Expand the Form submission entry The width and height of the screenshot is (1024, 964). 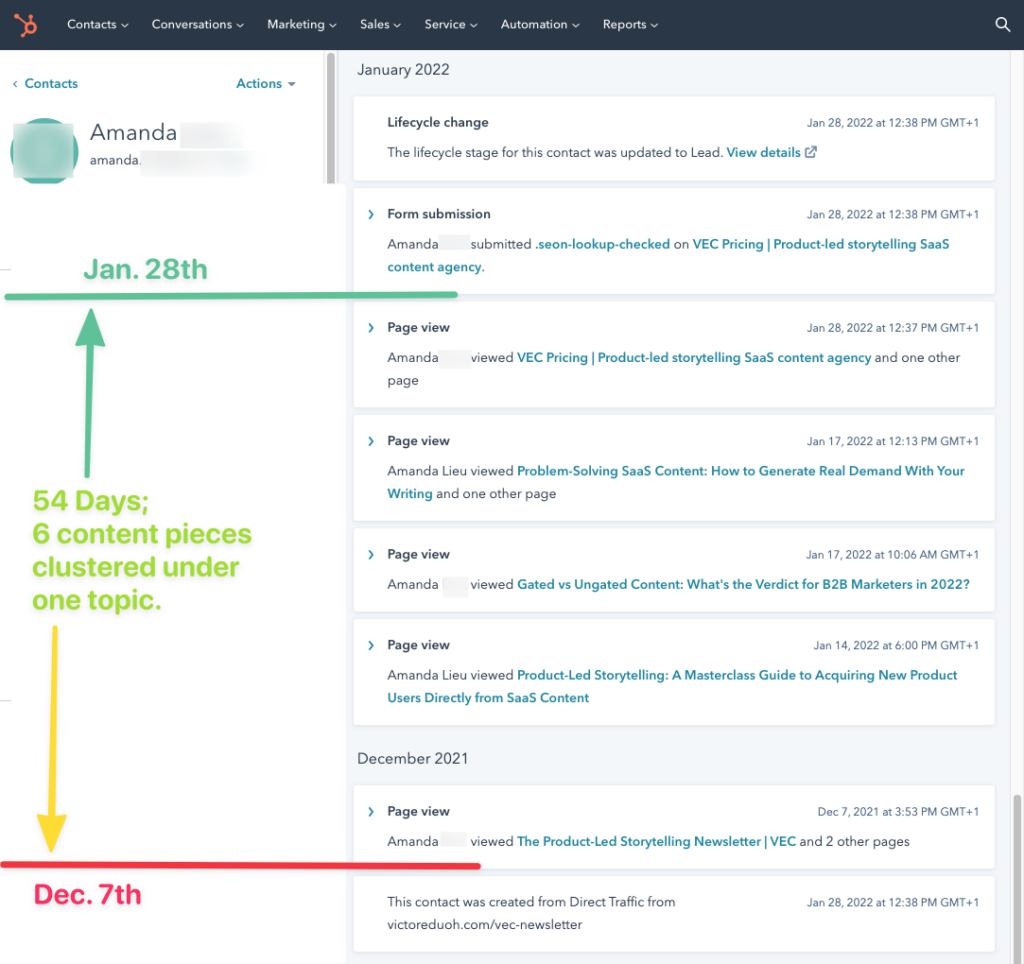(371, 214)
